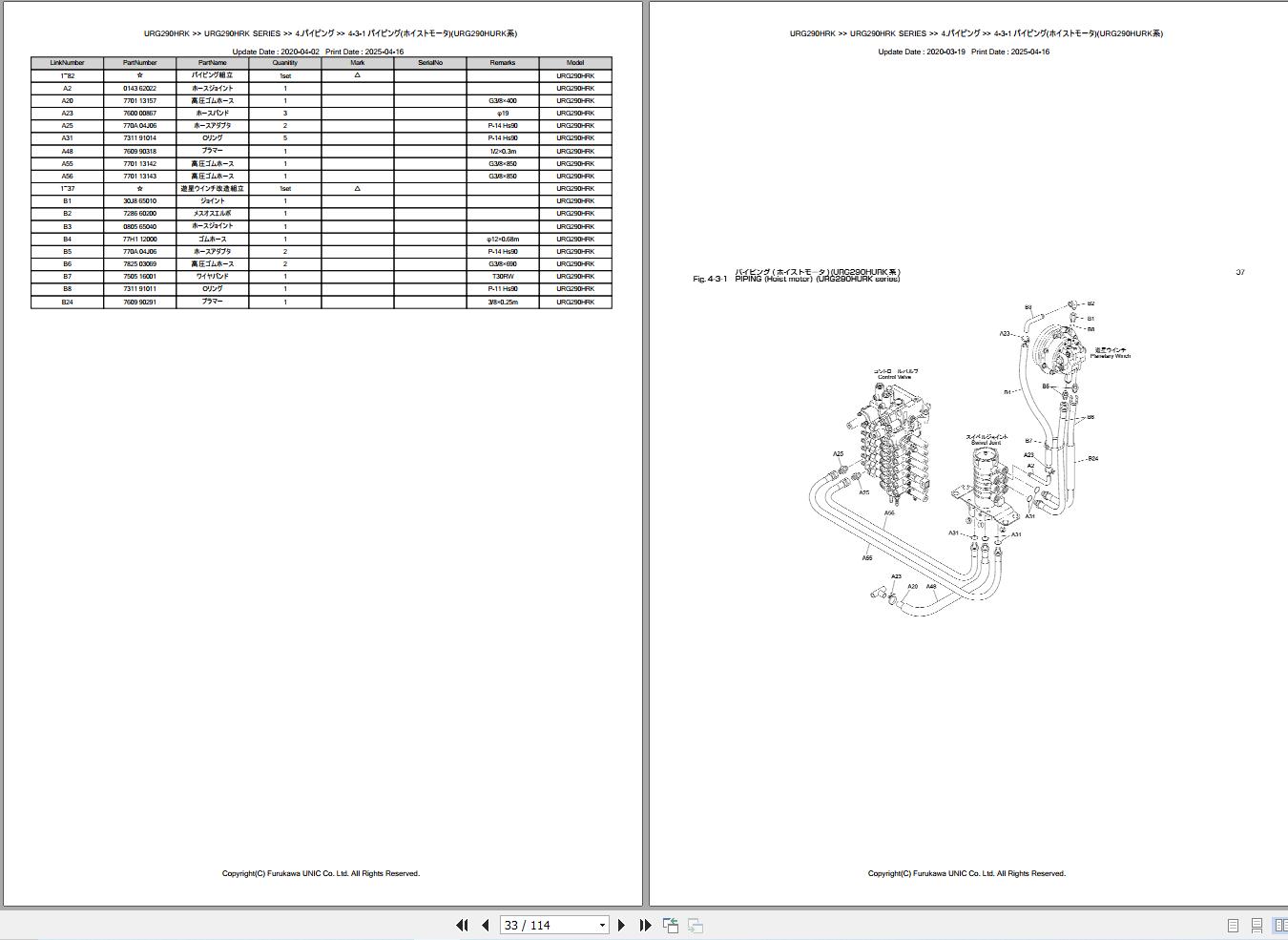Click the LinkNumber column header
Image resolution: width=1288 pixels, height=940 pixels.
coord(68,63)
